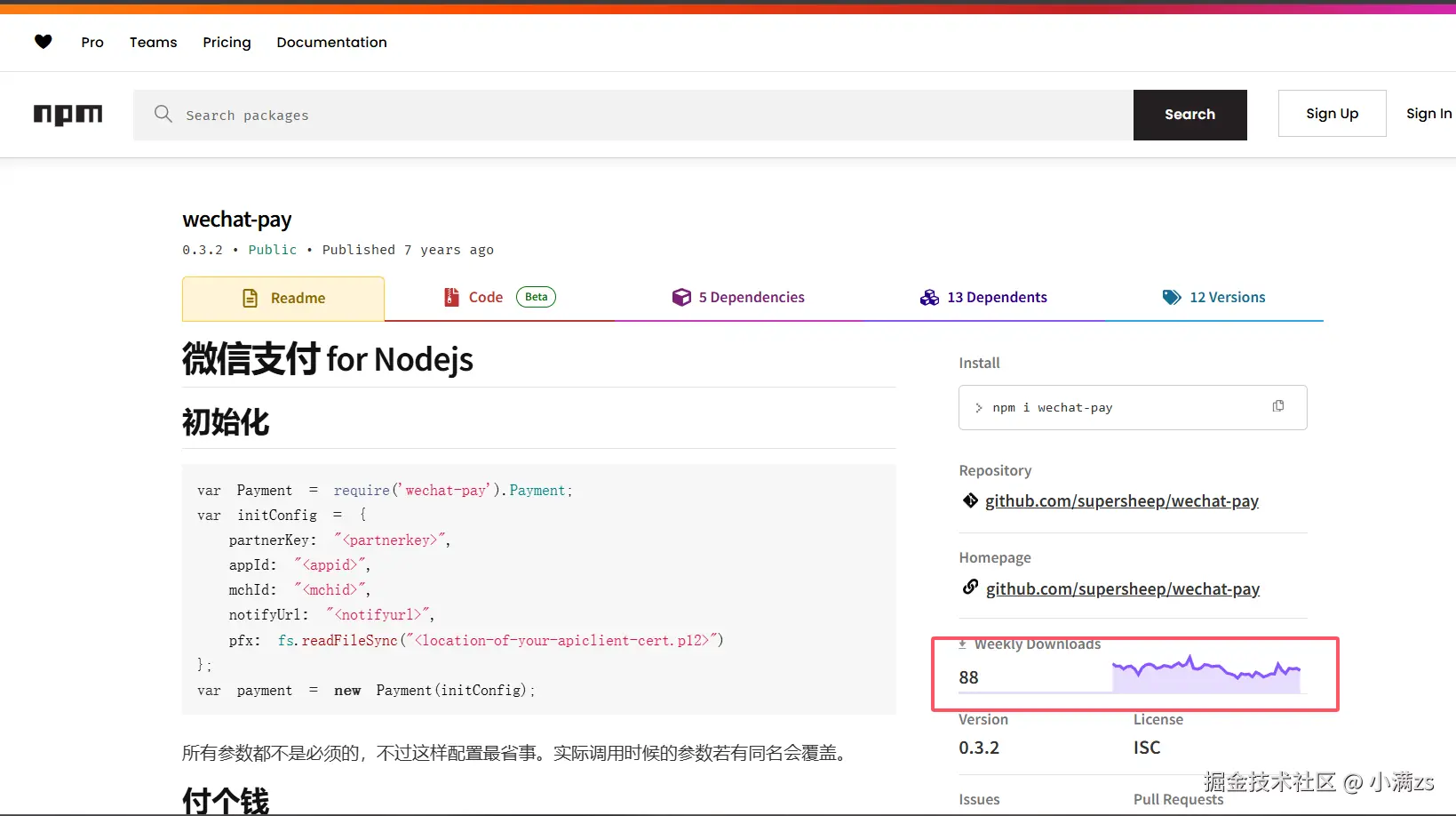
Task: Click the '初始化' heading
Action: click(x=226, y=422)
